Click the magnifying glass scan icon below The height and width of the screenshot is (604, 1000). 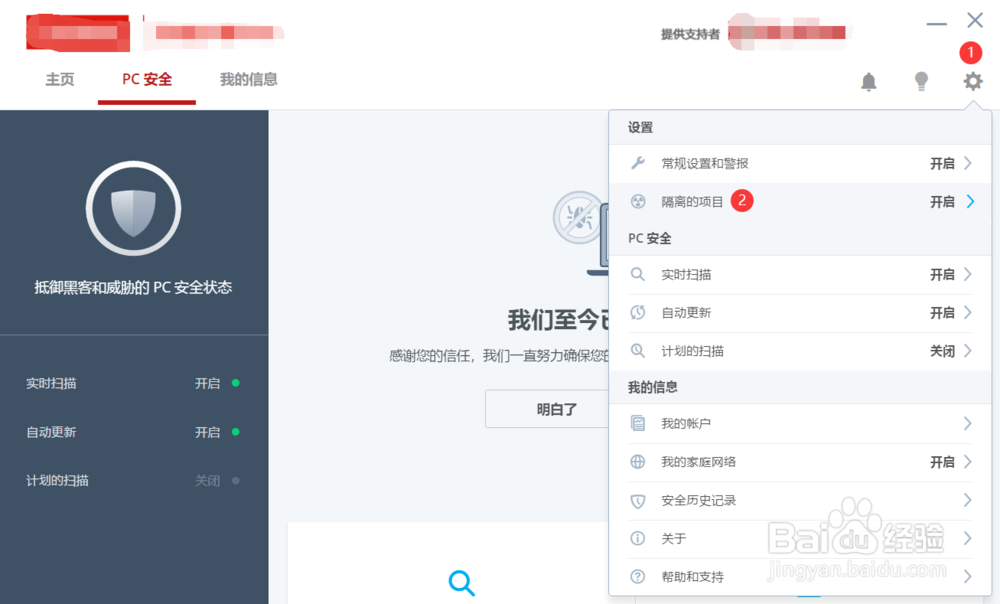click(461, 582)
